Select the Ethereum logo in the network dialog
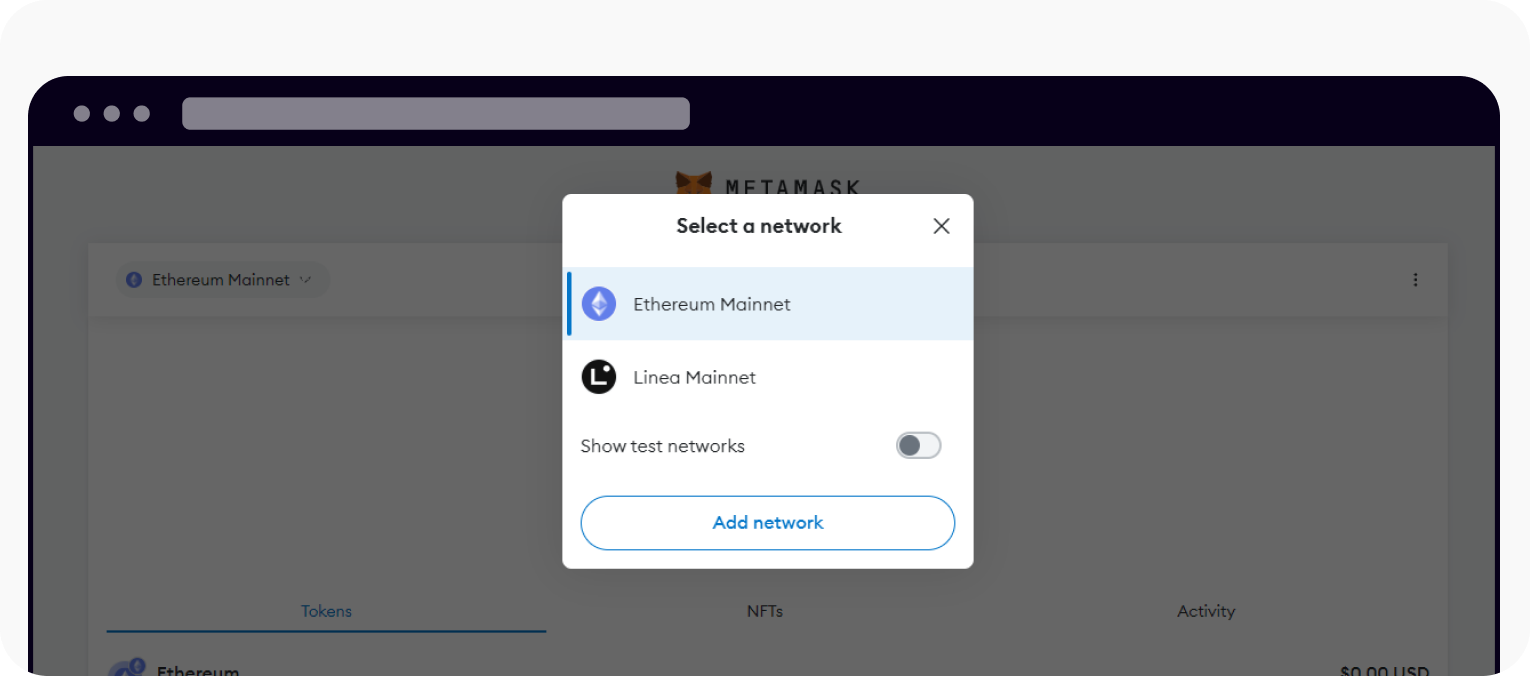This screenshot has height=676, width=1530. [x=598, y=303]
